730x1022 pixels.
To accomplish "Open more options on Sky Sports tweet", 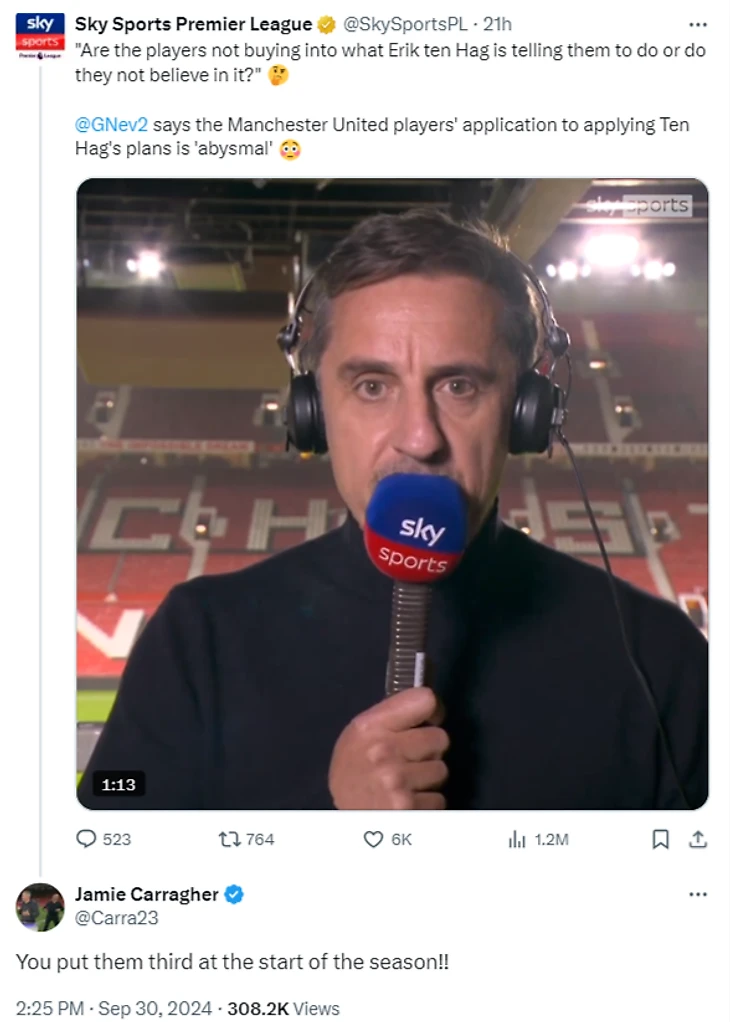I will click(x=698, y=24).
